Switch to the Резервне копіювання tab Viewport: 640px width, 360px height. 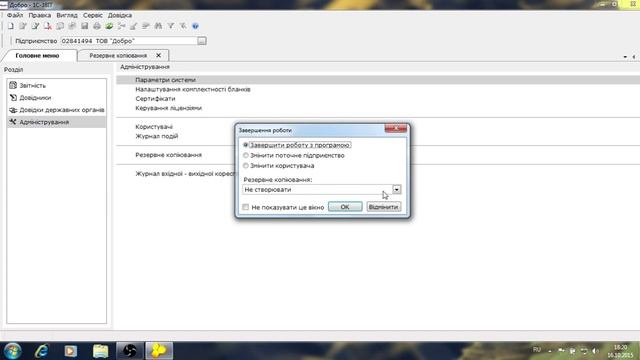pos(118,56)
